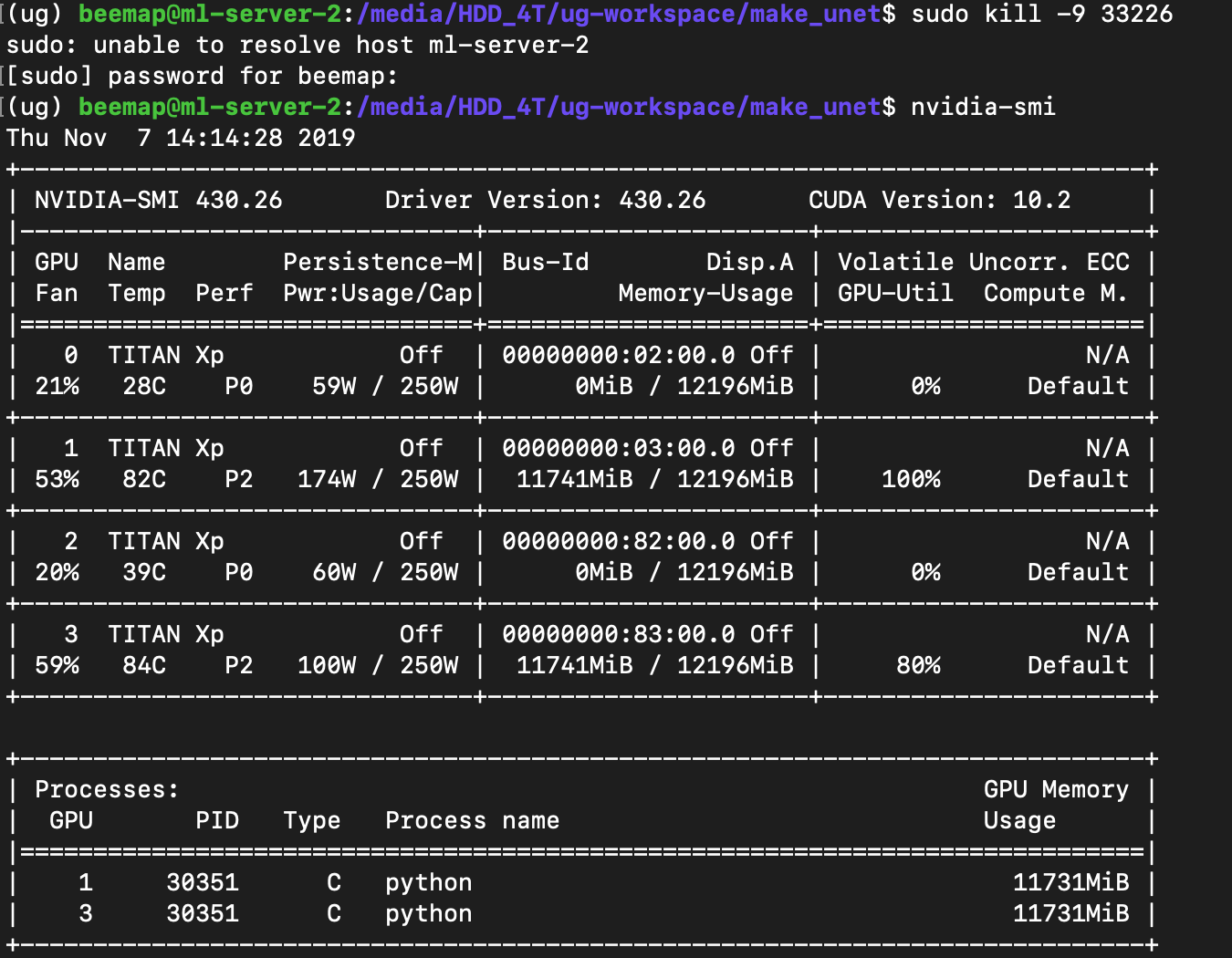Click the '80%' GPU utilization value
This screenshot has height=958, width=1232.
(x=918, y=665)
